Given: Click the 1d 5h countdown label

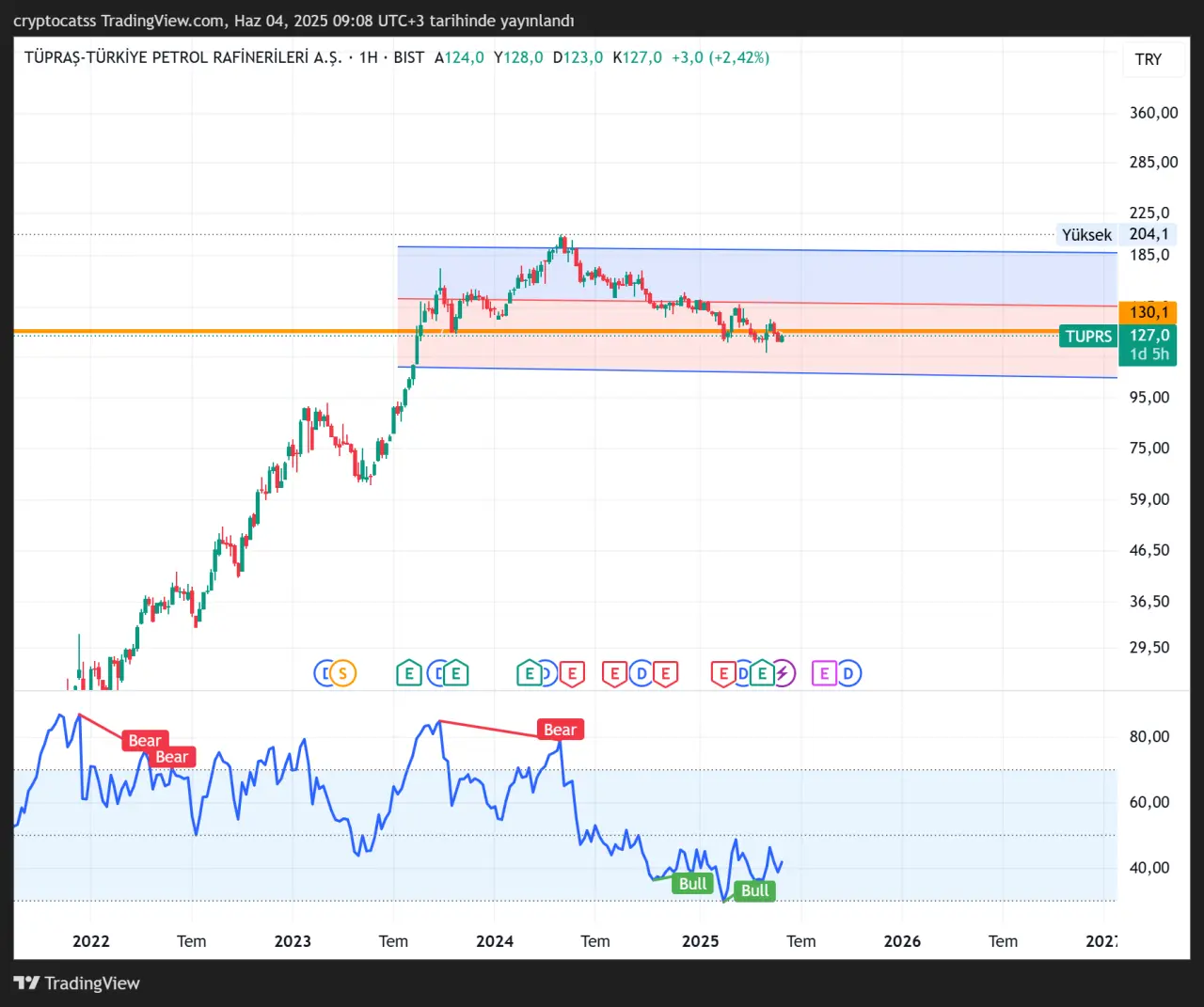Looking at the screenshot, I should (x=1149, y=354).
